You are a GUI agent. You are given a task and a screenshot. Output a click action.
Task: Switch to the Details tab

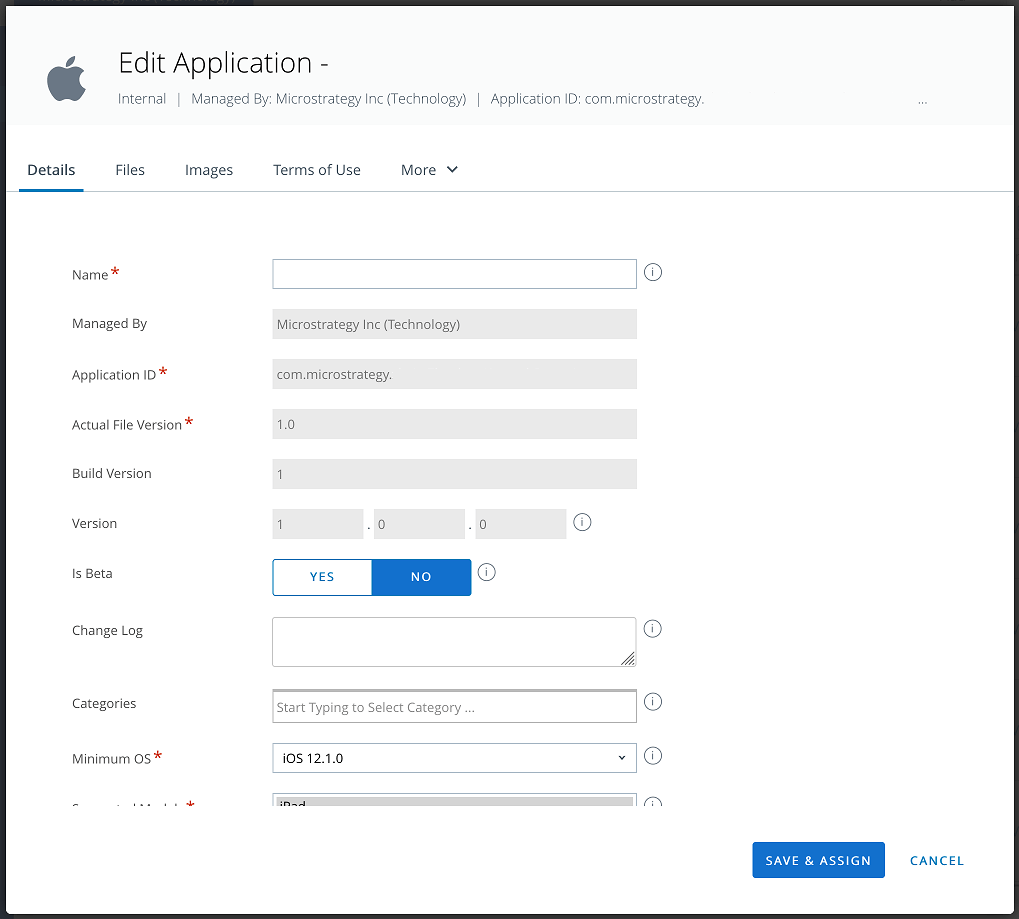[51, 170]
